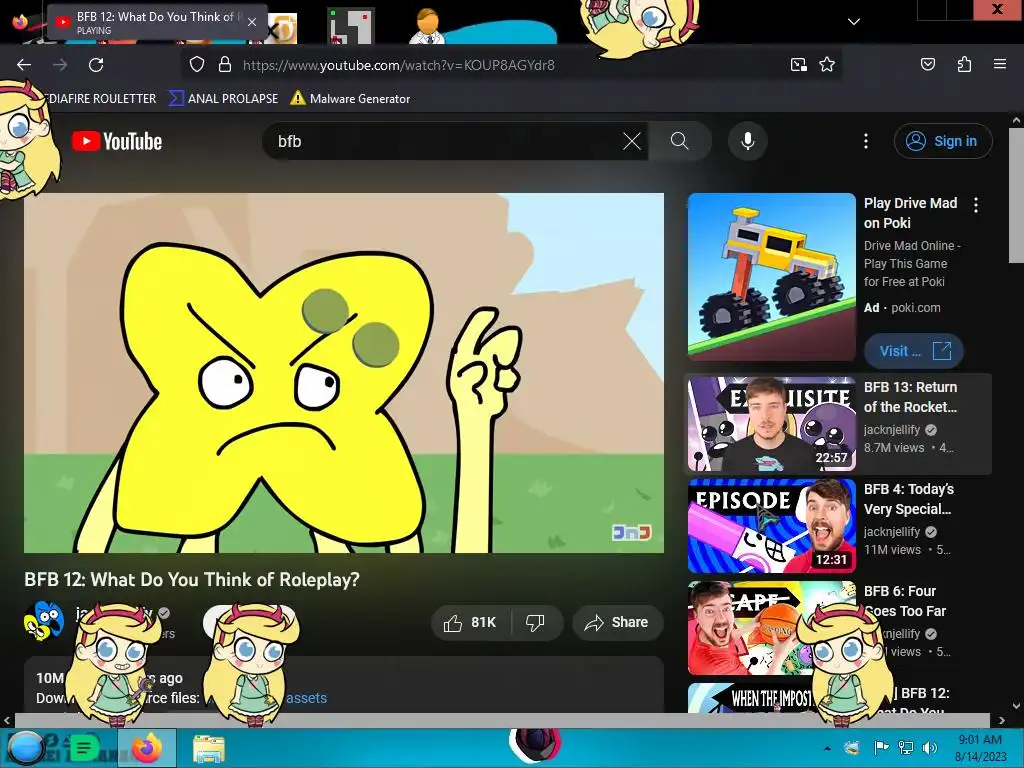
Task: Go to the YouTube home logo
Action: [x=117, y=141]
